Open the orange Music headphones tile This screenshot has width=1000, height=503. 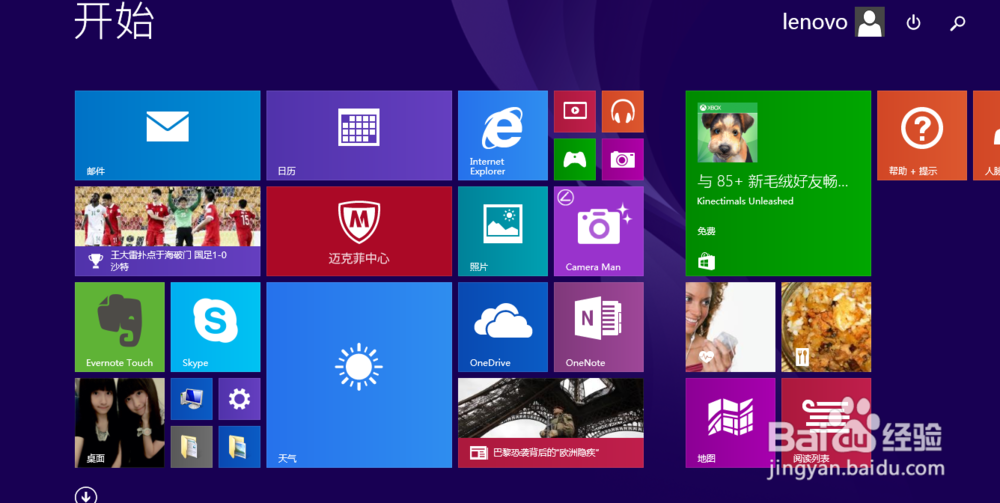pos(622,111)
